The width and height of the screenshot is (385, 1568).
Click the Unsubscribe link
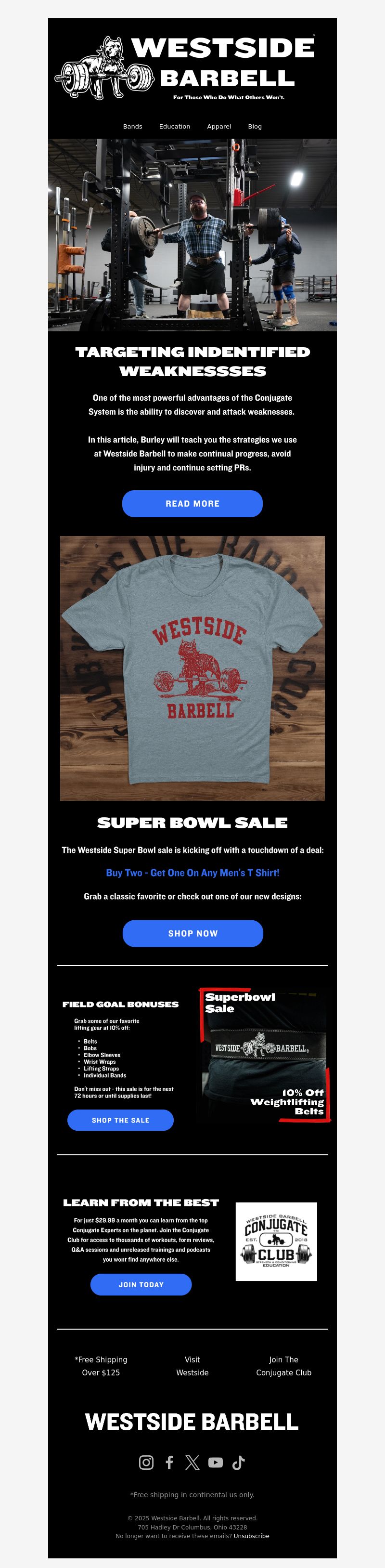click(x=251, y=1536)
